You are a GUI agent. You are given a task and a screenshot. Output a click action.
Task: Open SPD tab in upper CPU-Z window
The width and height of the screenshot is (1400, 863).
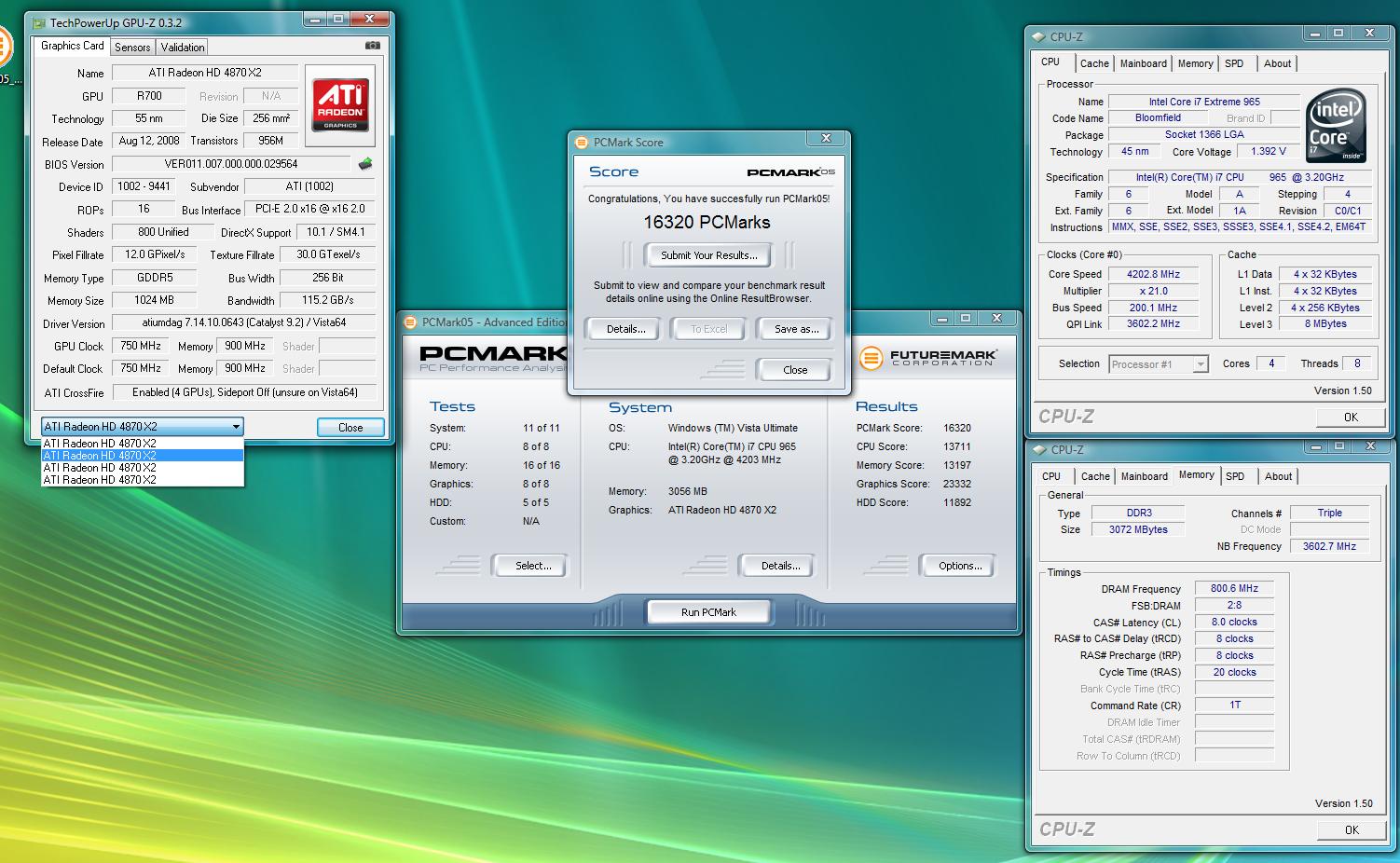[1234, 63]
